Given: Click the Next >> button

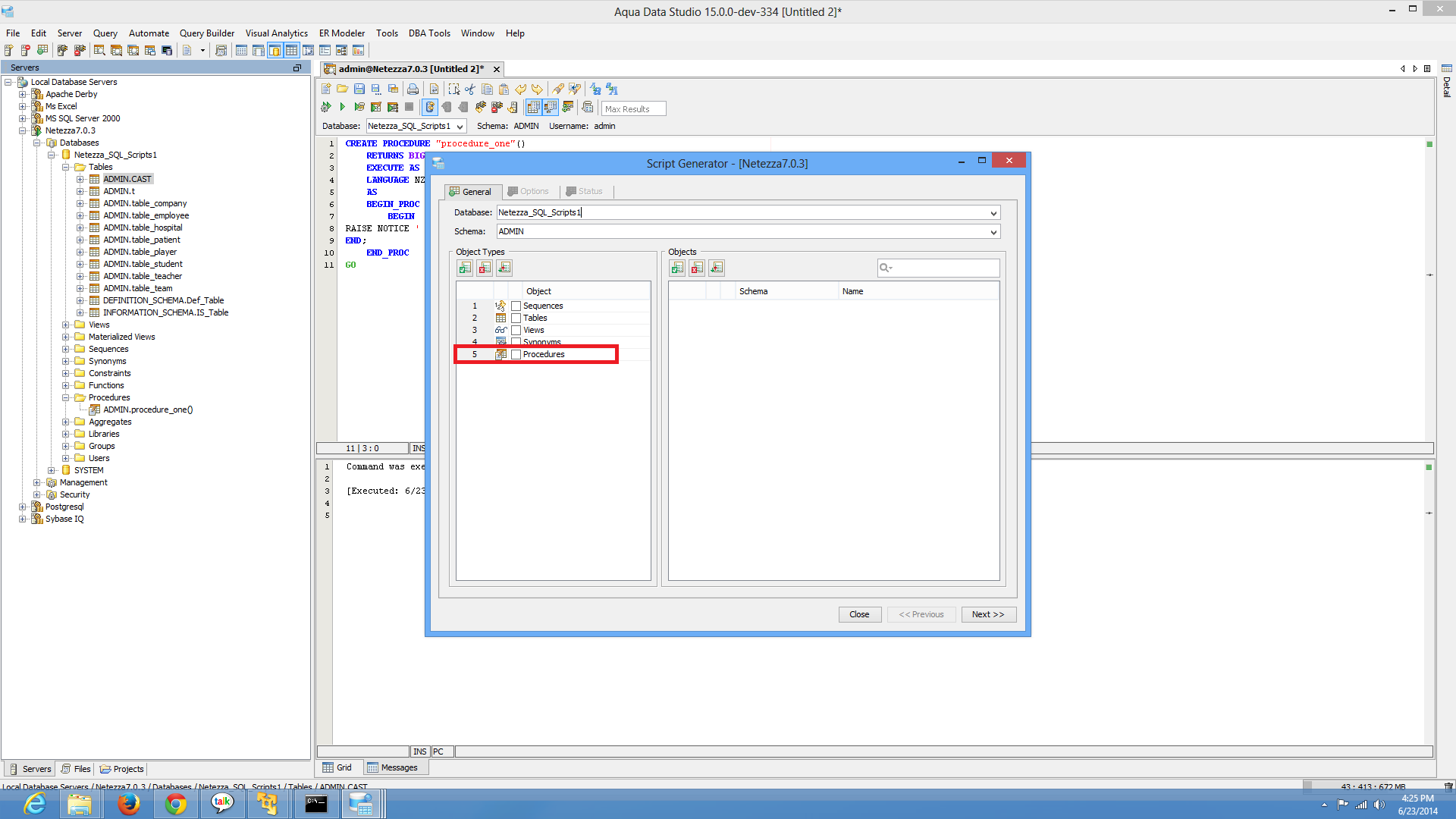Looking at the screenshot, I should click(x=987, y=614).
